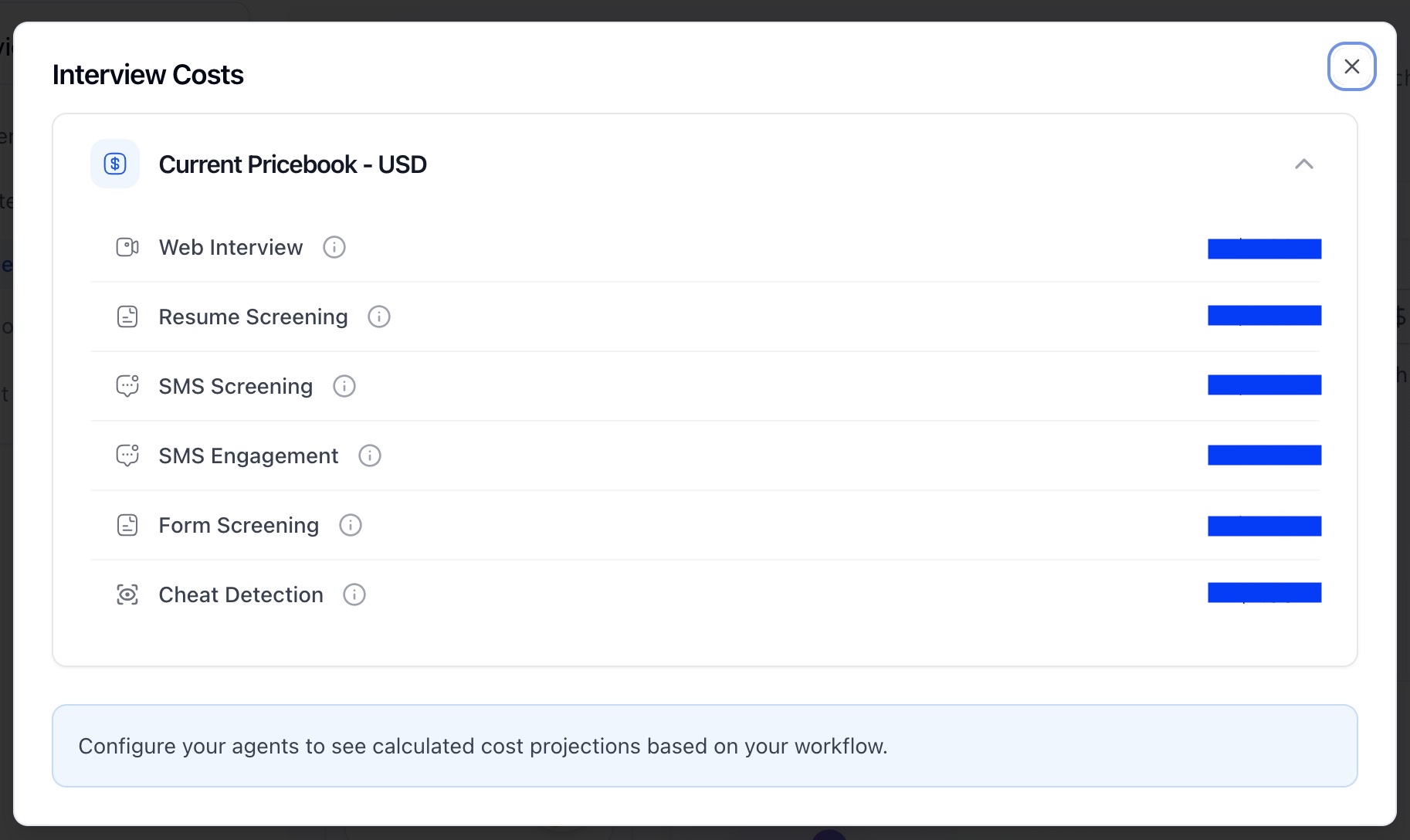Click the Cheat Detection label

tap(241, 594)
